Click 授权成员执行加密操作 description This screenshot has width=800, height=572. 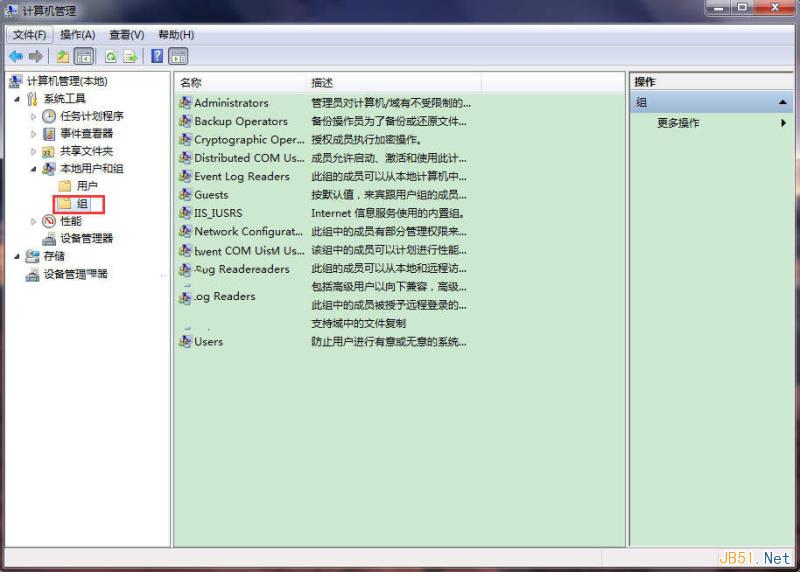(366, 139)
